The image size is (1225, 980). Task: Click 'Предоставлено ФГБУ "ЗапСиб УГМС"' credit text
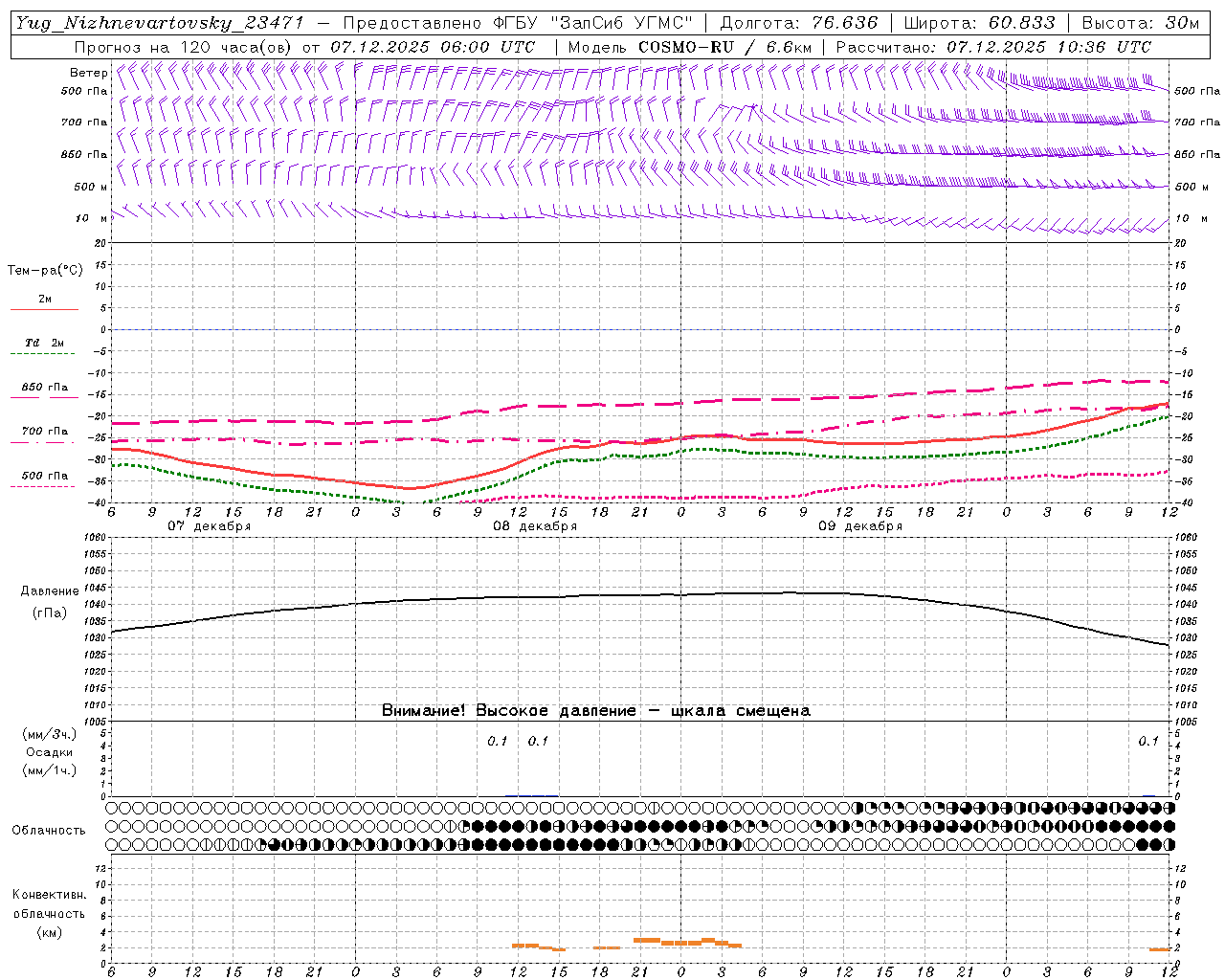tap(520, 23)
